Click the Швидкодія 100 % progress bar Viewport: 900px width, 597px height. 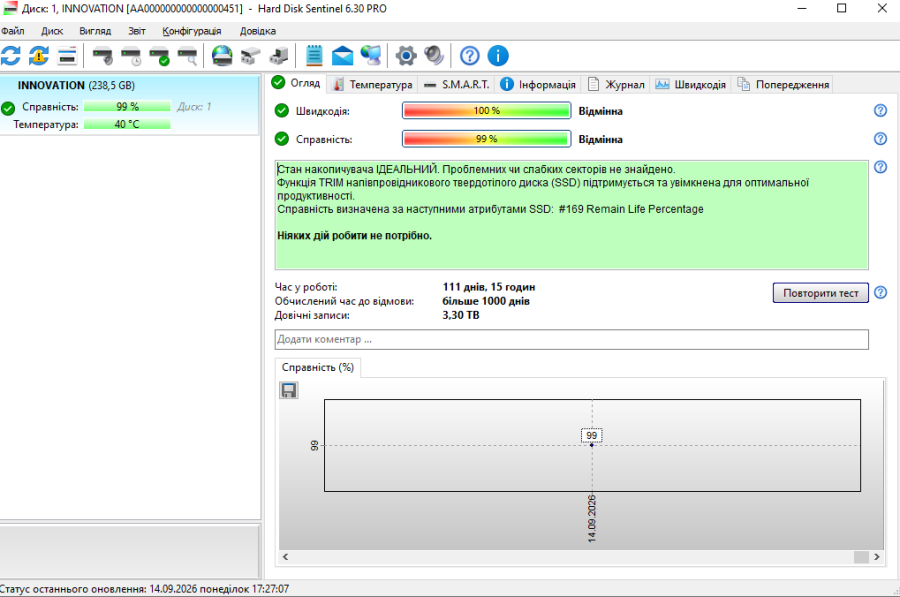pos(487,110)
